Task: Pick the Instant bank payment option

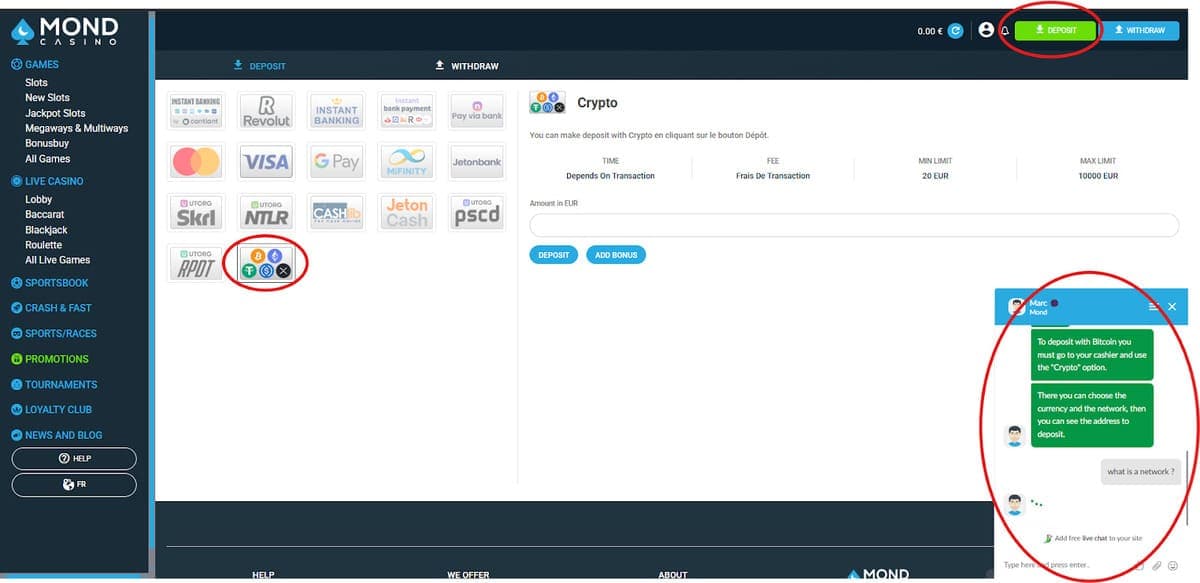Action: point(407,111)
